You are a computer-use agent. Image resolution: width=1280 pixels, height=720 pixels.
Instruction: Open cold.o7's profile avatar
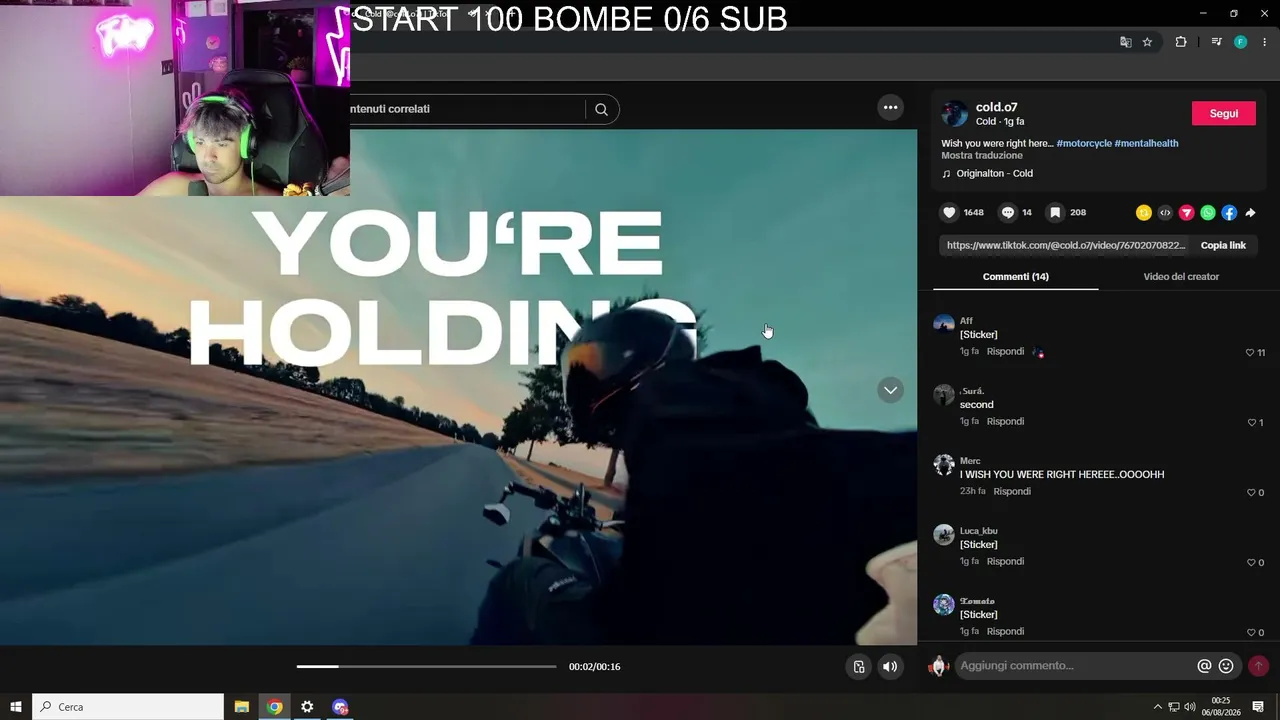[x=955, y=114]
